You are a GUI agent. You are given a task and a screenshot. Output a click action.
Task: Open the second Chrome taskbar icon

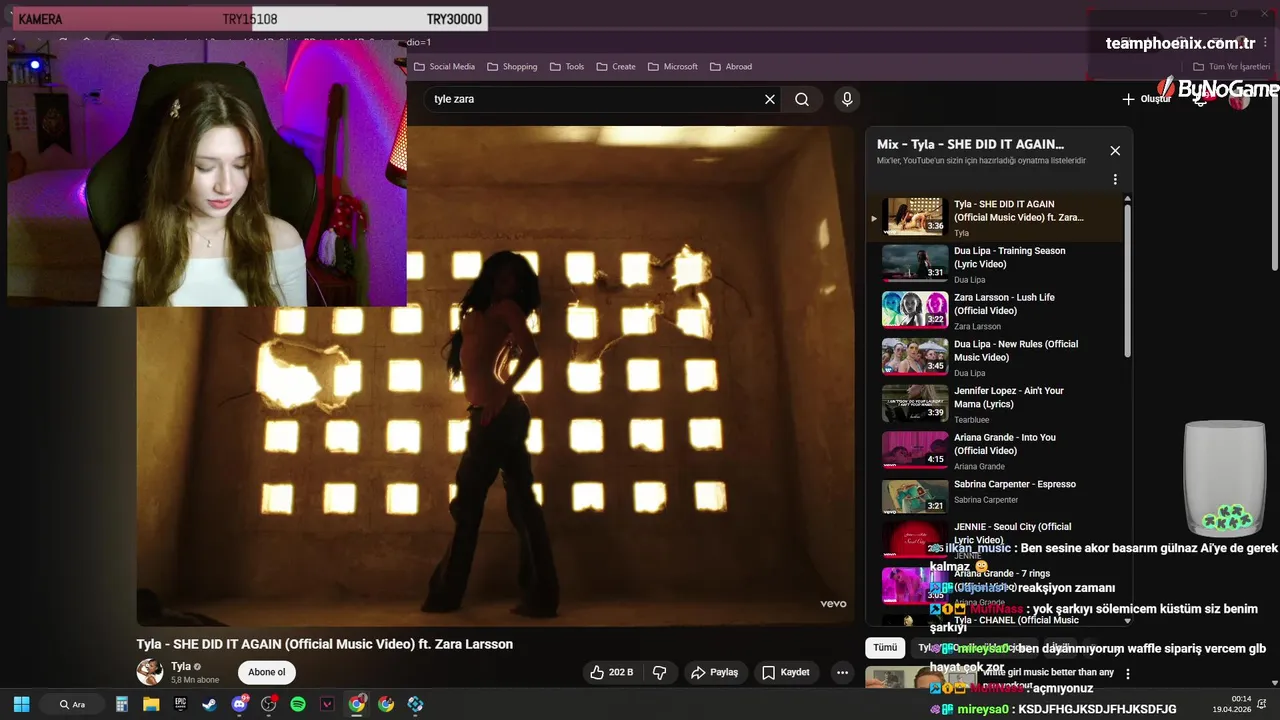coord(386,704)
